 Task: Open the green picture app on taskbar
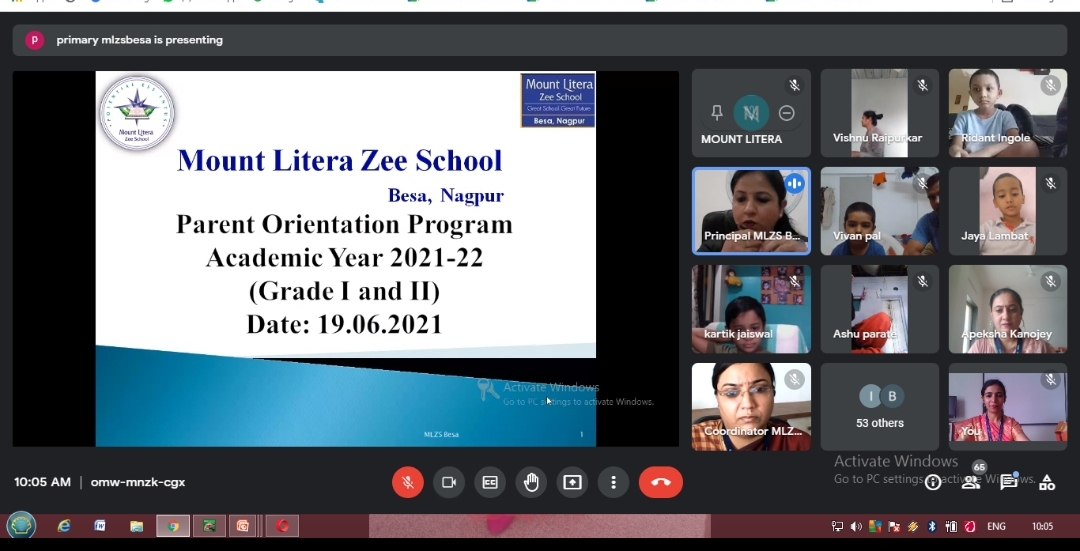coord(209,526)
